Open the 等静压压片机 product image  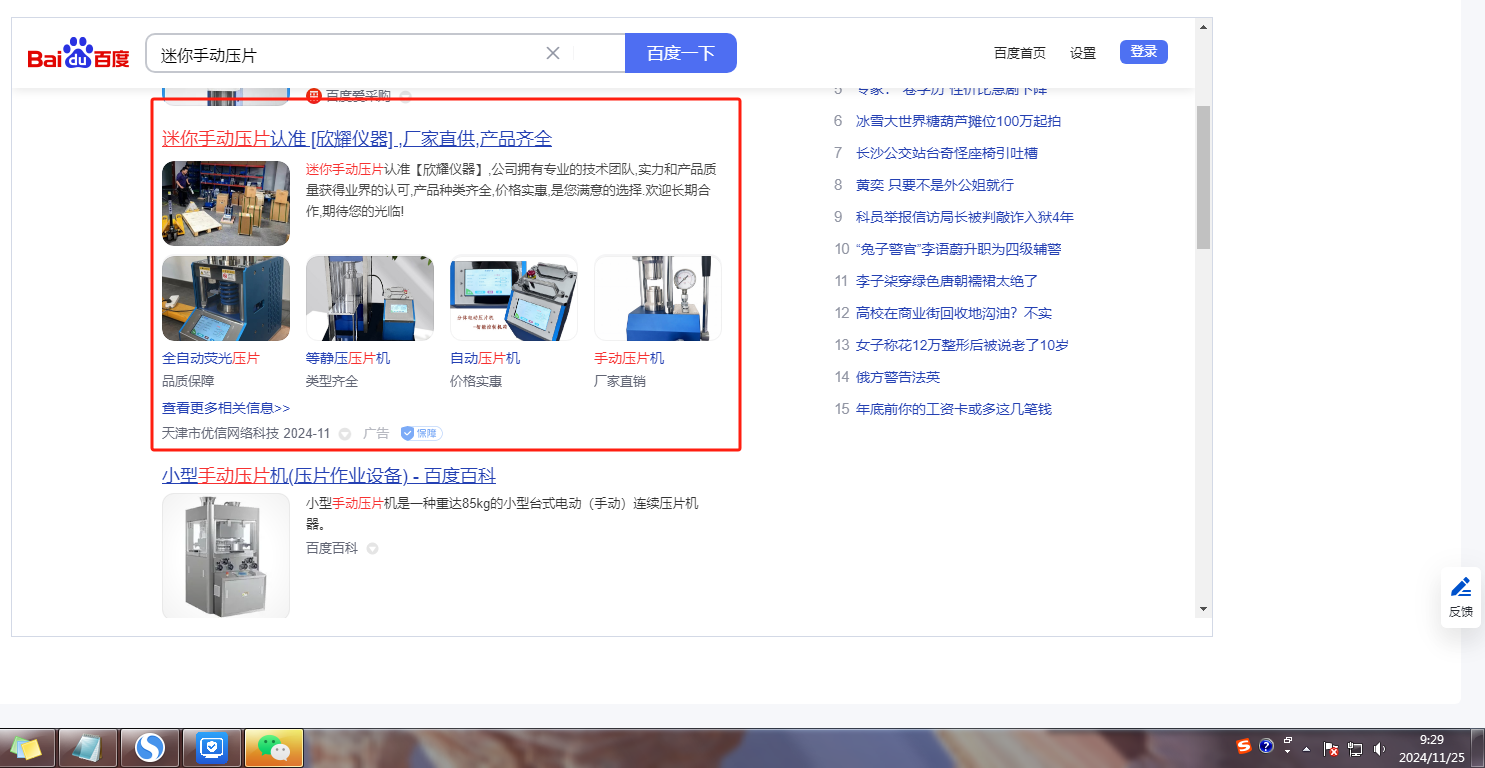tap(370, 298)
